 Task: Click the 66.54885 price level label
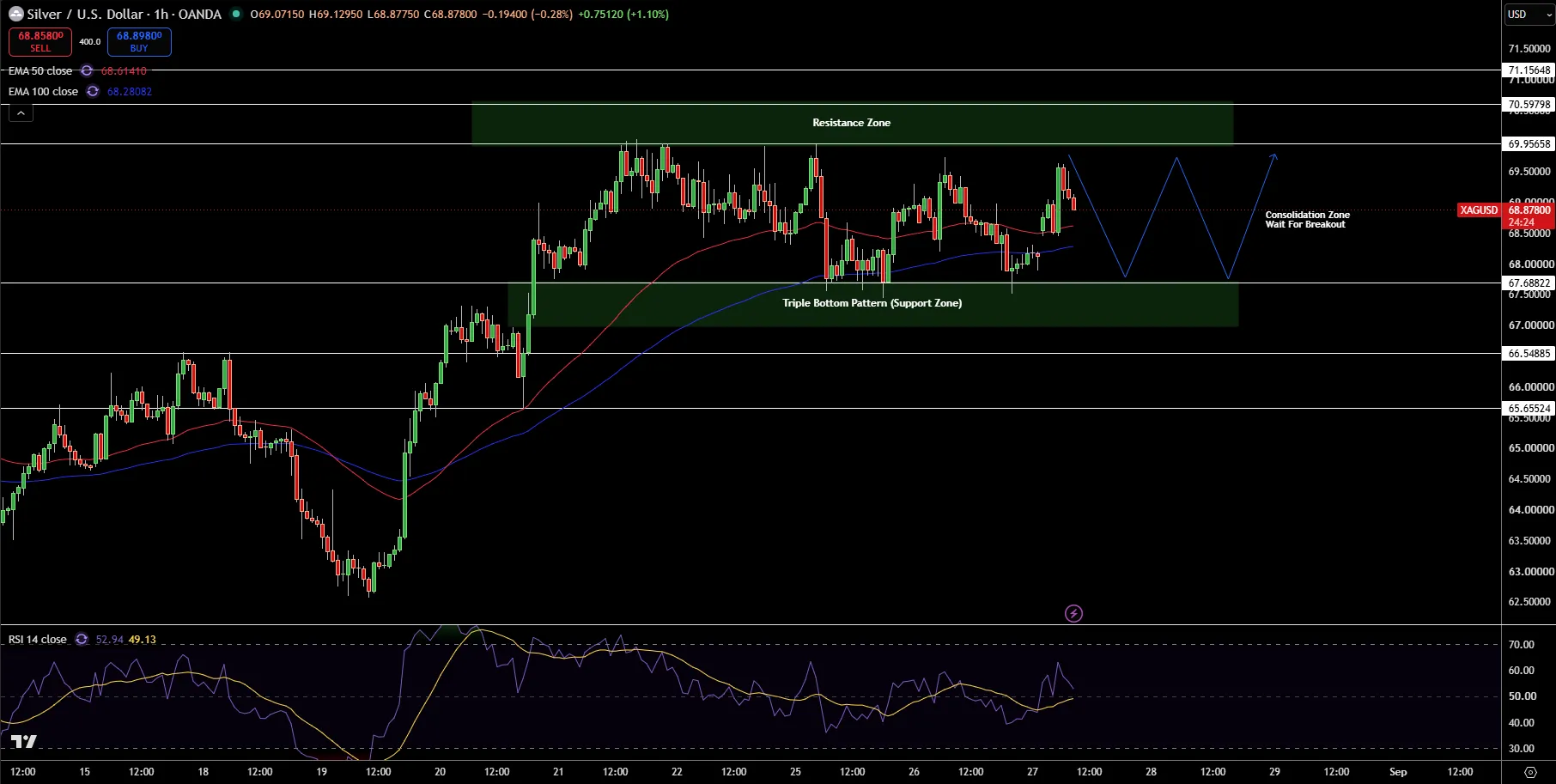pyautogui.click(x=1529, y=354)
